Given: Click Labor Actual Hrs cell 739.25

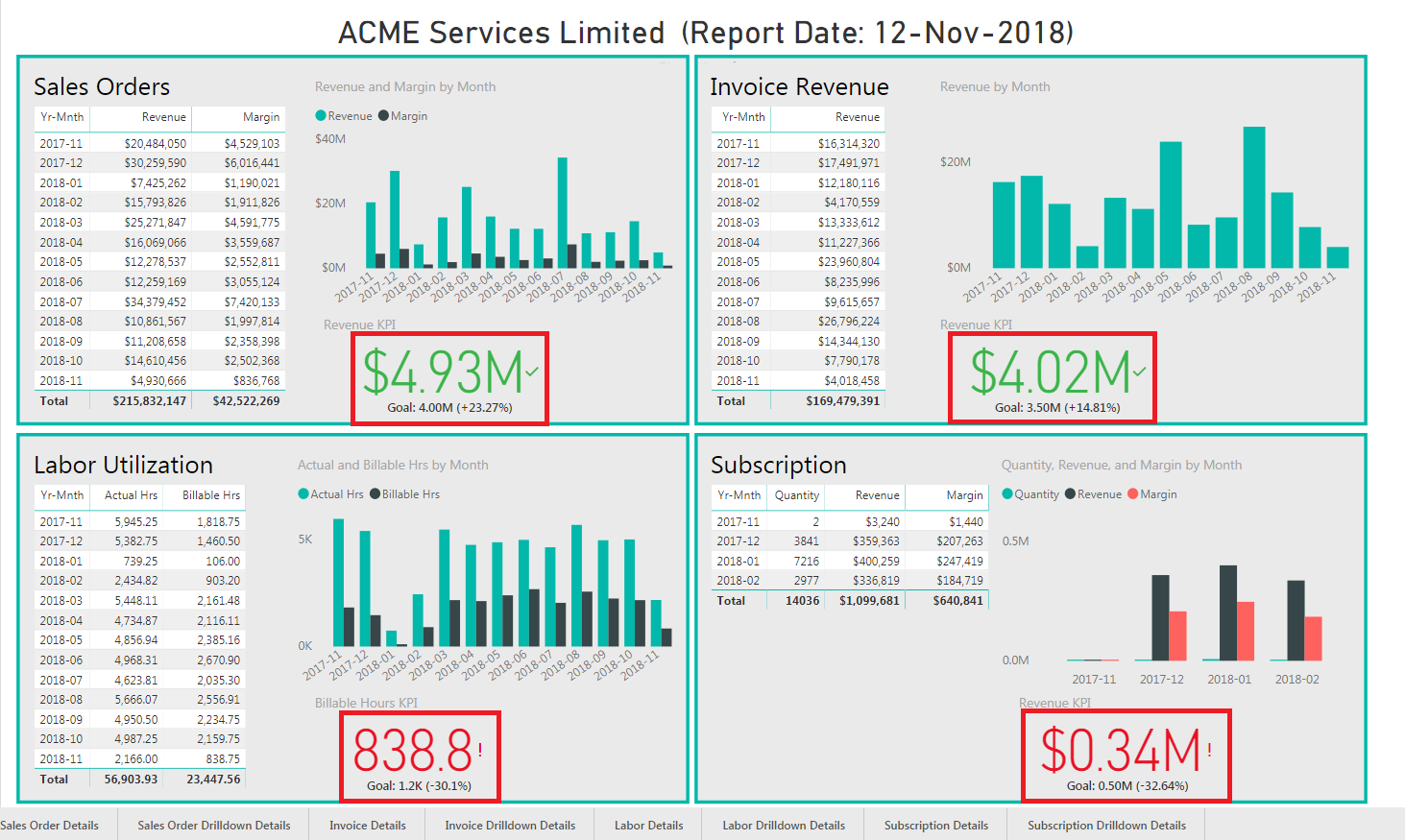Looking at the screenshot, I should [x=140, y=562].
